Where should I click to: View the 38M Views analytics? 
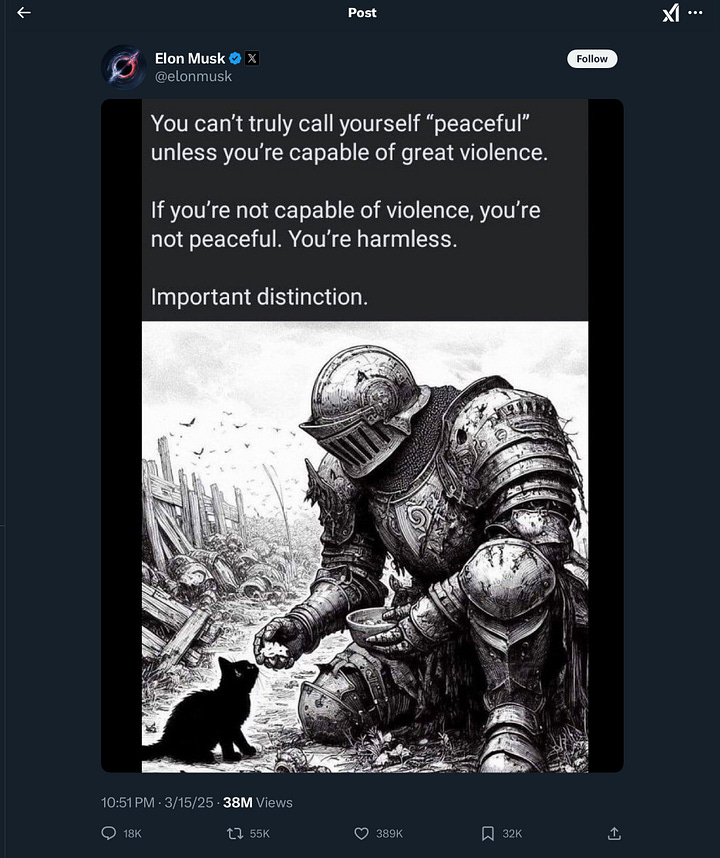(x=257, y=803)
